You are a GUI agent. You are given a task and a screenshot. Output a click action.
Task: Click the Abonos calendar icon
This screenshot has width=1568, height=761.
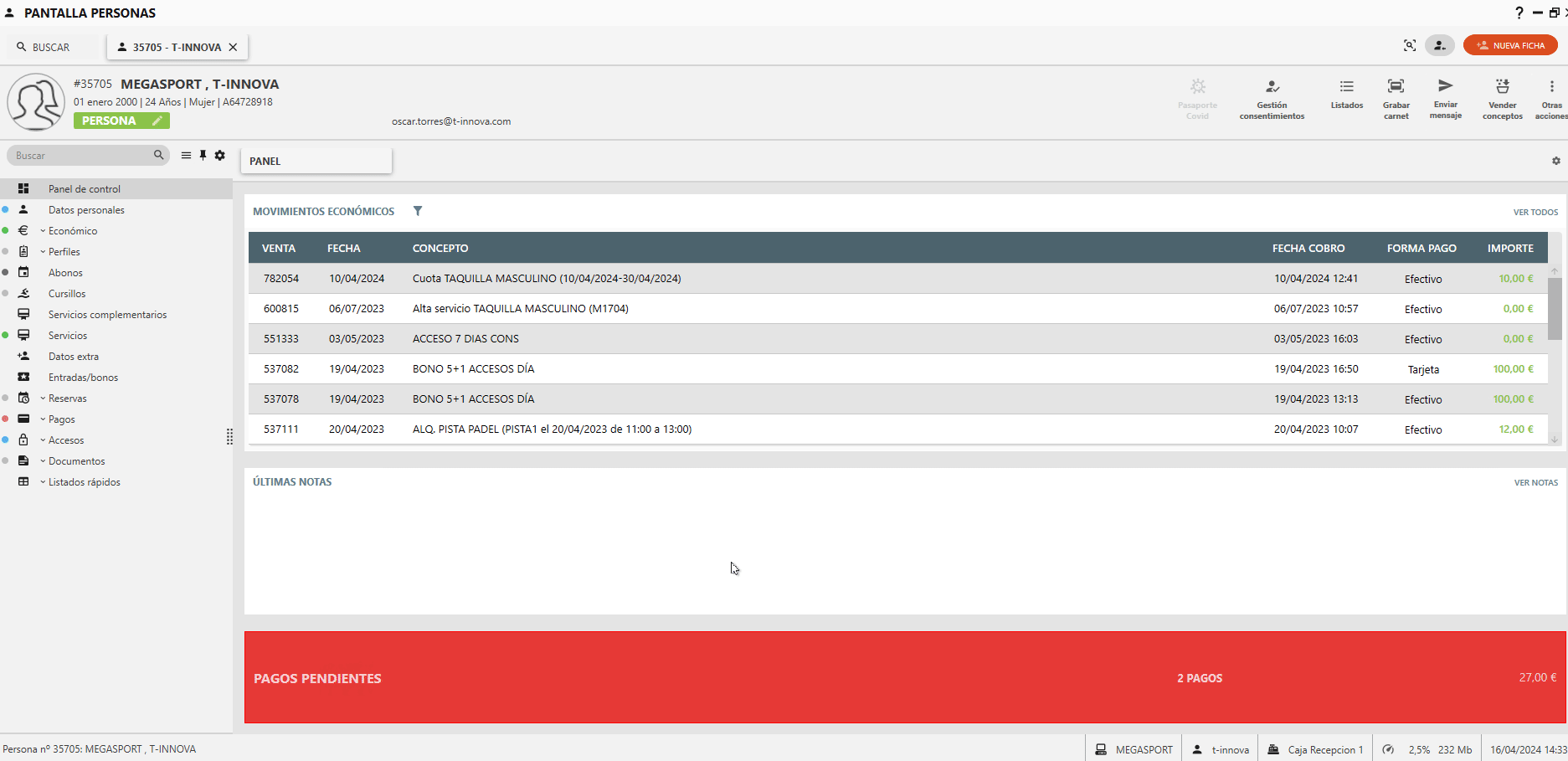[23, 272]
